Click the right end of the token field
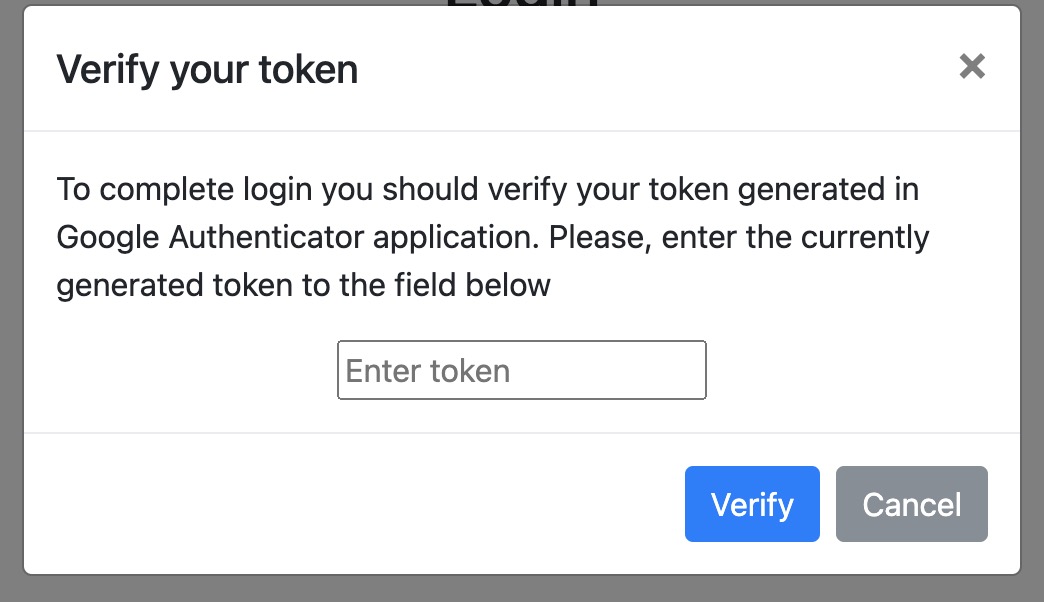This screenshot has height=602, width=1044. pos(690,371)
